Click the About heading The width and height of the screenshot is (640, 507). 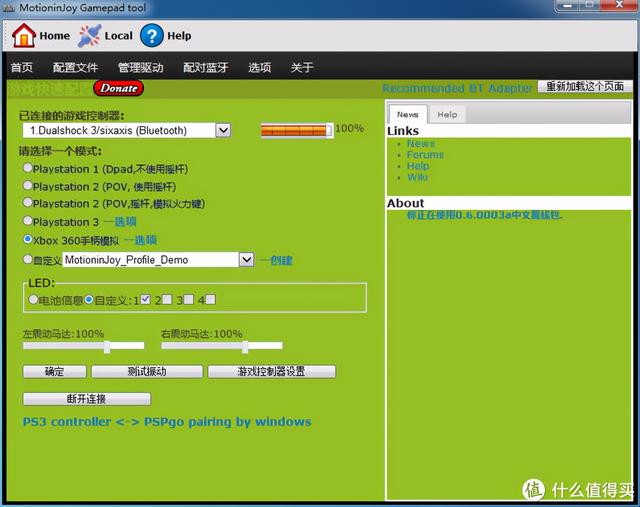pos(405,203)
